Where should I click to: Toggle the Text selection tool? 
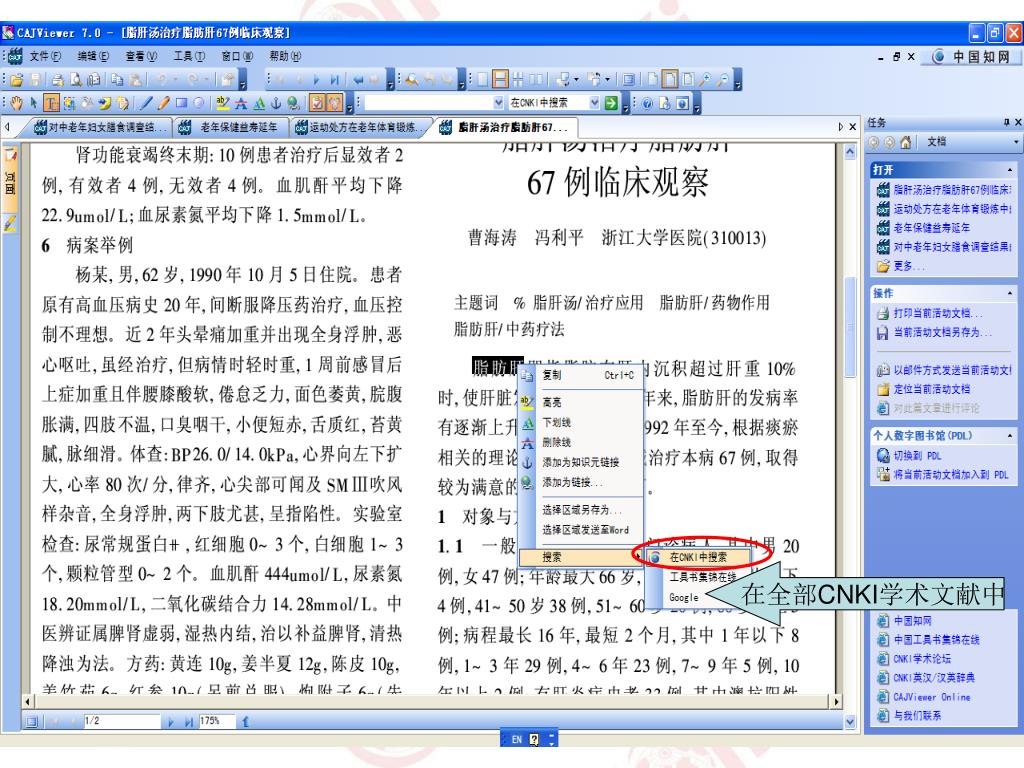tap(52, 103)
